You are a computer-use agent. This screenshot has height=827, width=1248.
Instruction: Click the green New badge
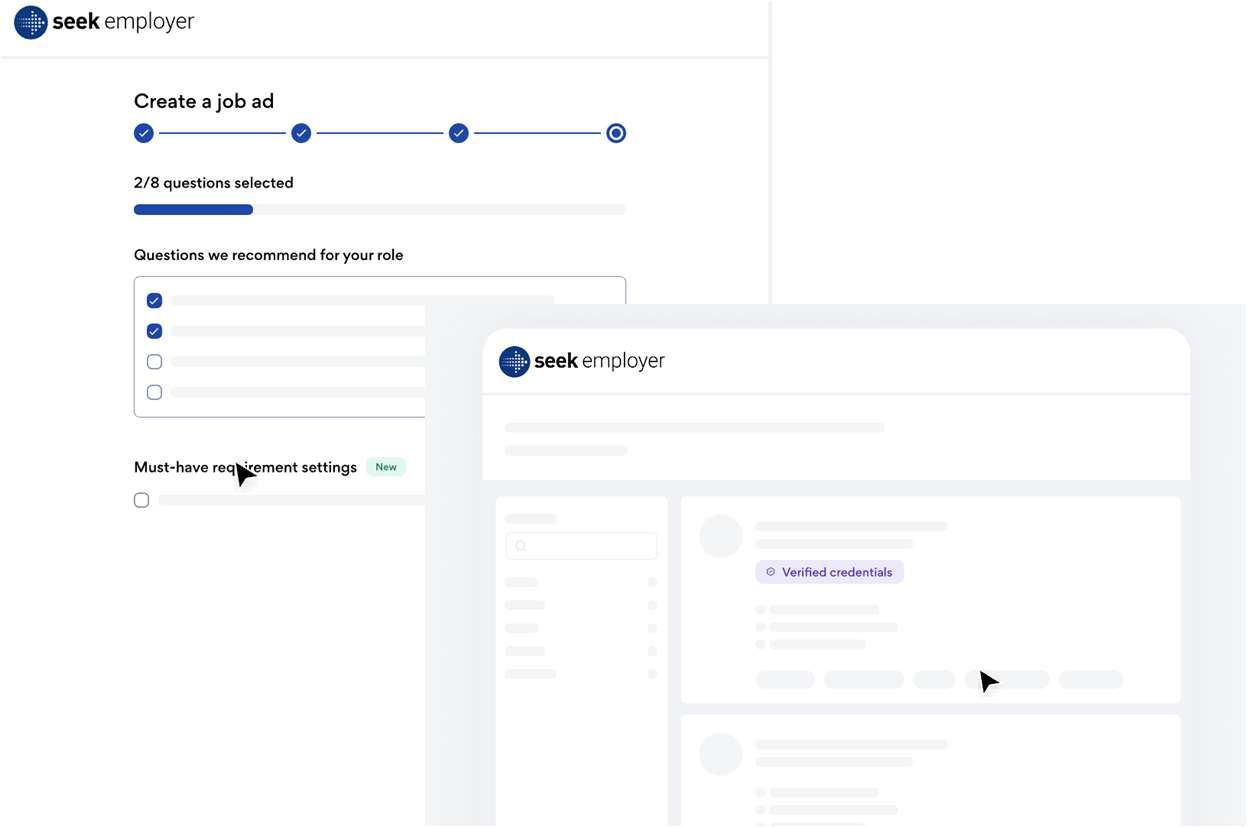point(386,467)
